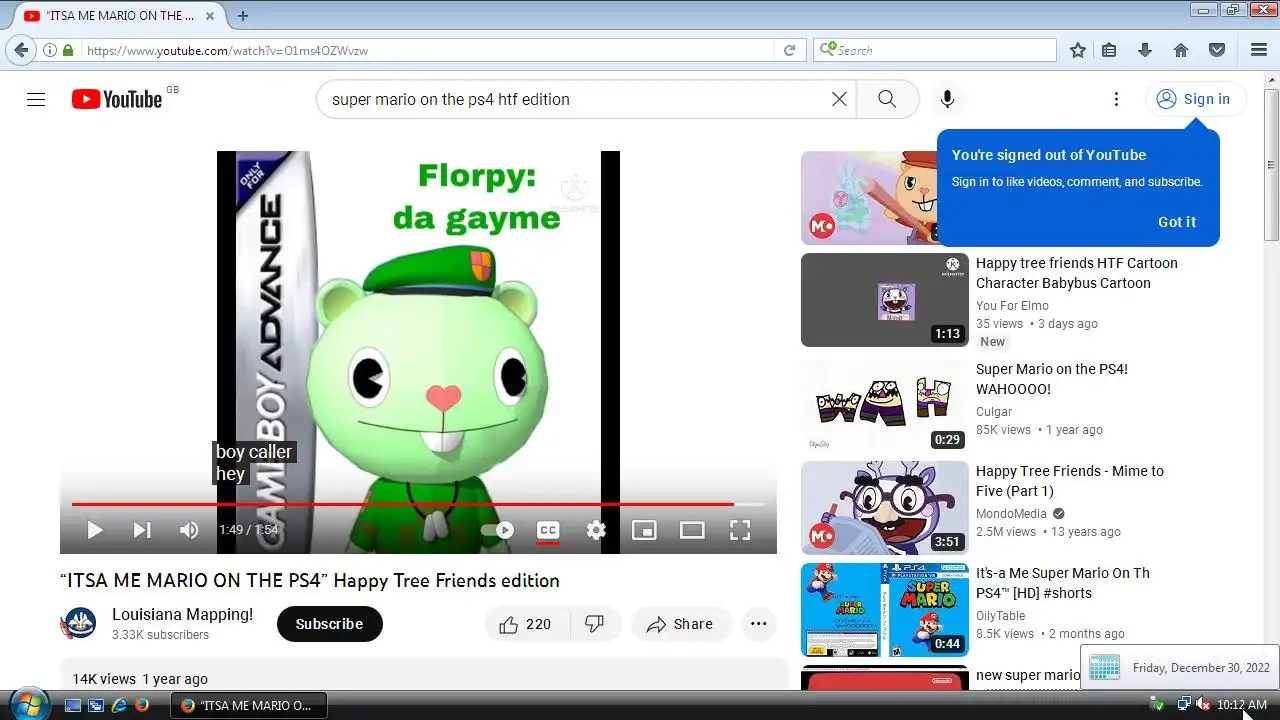Click the You For Elmo channel name
Screen dimensions: 1280x720
click(x=1012, y=306)
